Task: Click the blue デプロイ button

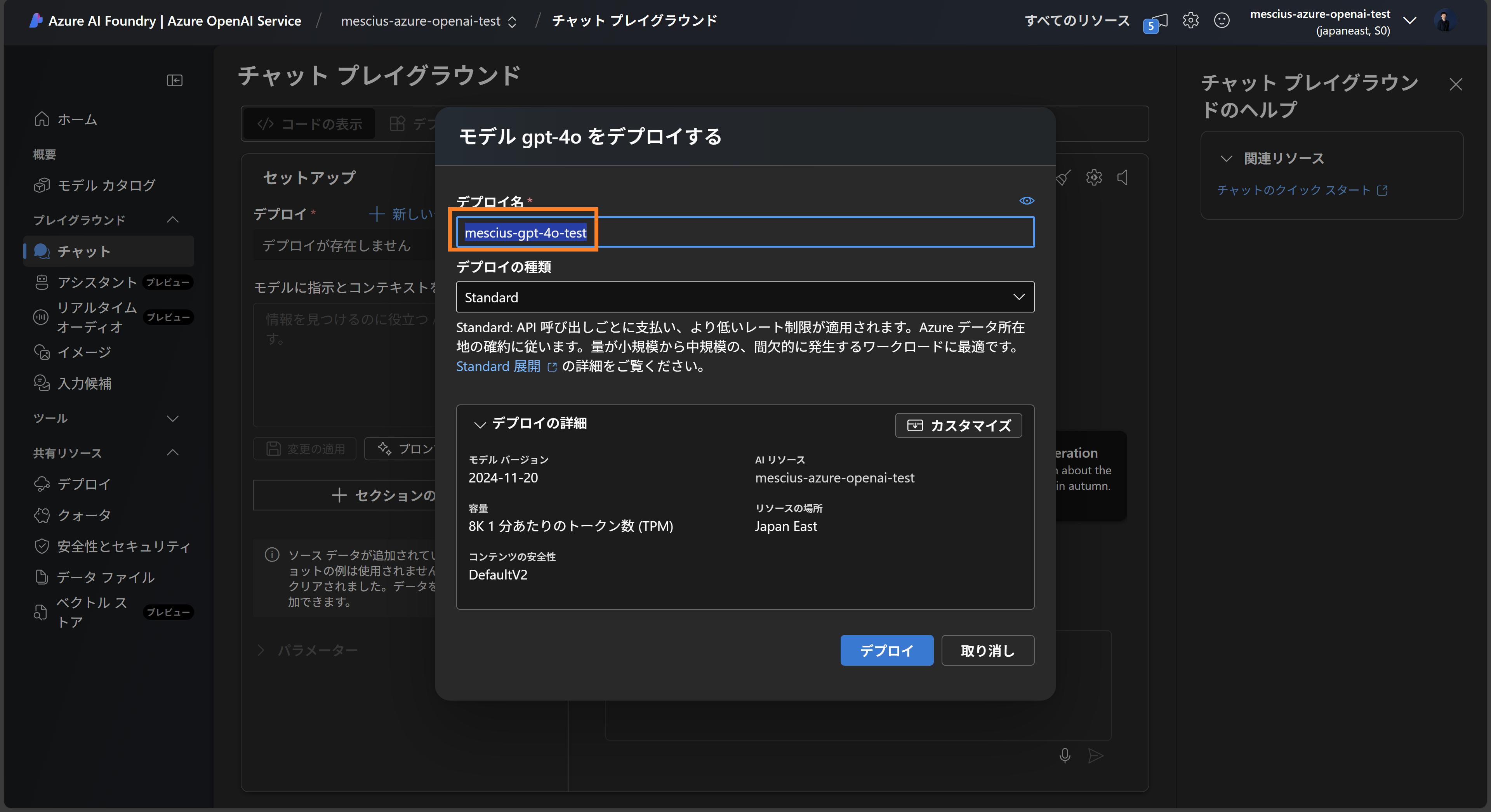Action: [886, 651]
